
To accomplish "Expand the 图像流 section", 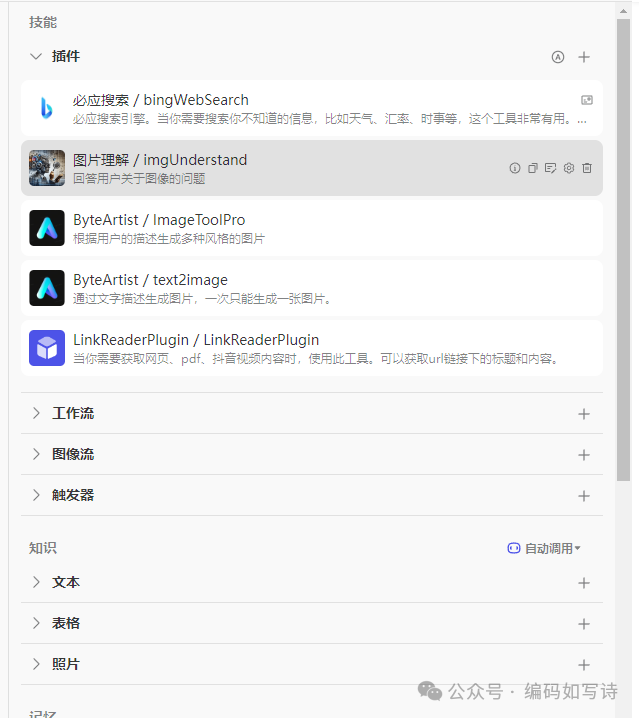I will [36, 454].
